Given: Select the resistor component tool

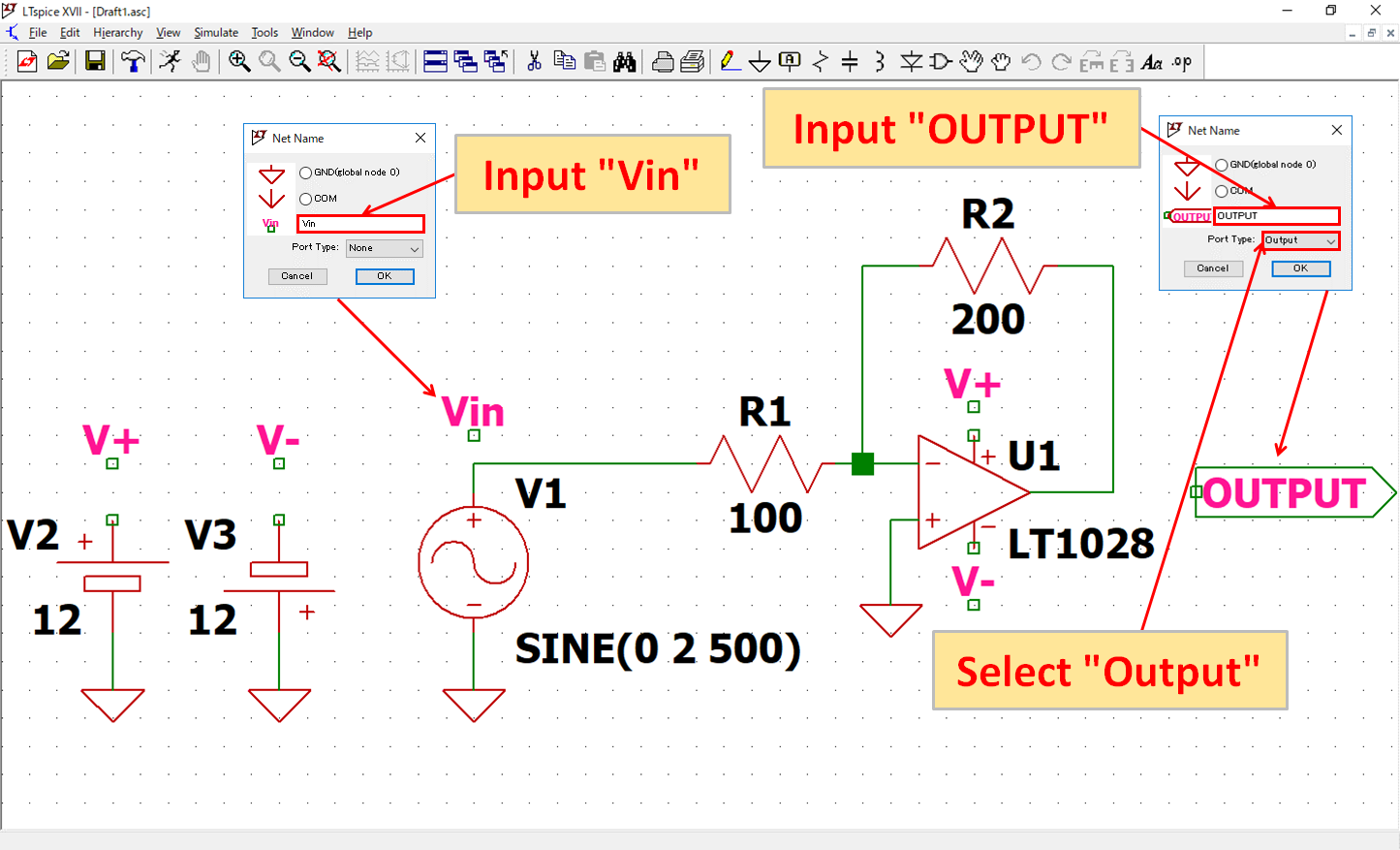Looking at the screenshot, I should click(x=819, y=61).
